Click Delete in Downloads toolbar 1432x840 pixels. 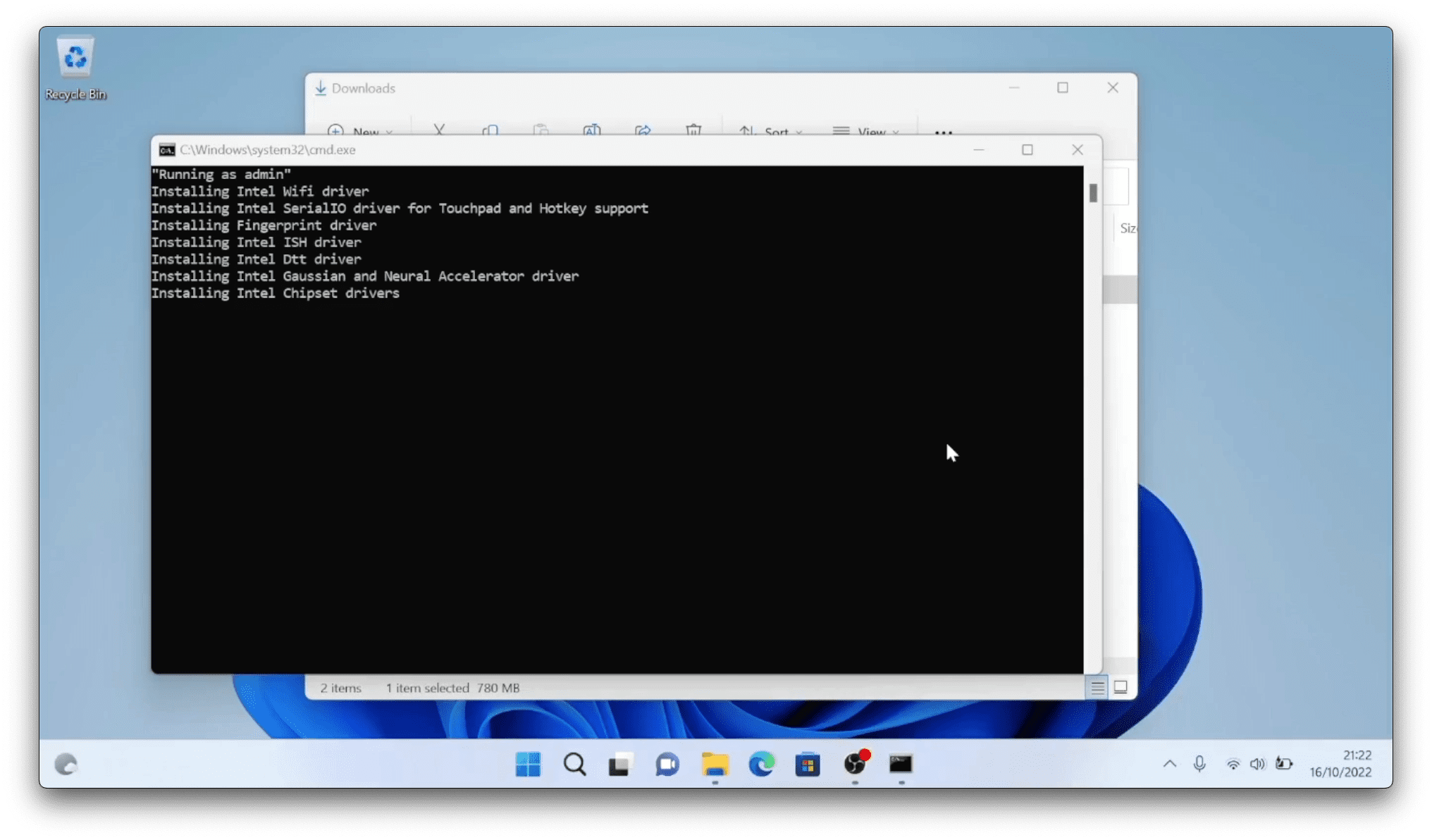tap(693, 130)
